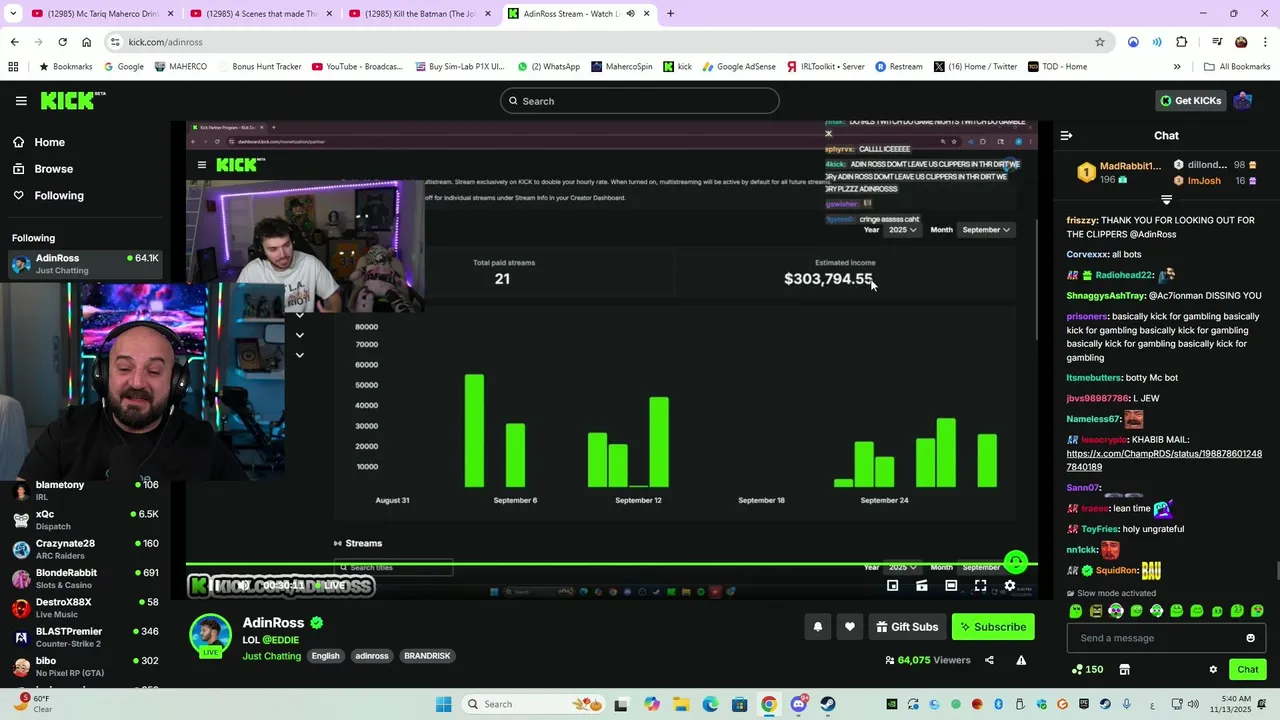Click the chat panel scrollbar
1280x720 pixels.
click(x=1277, y=572)
